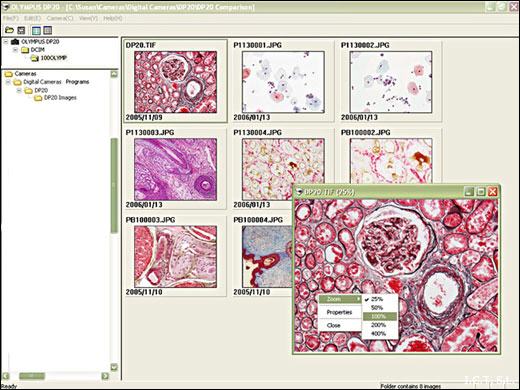This screenshot has height=390, width=520.
Task: Select 200% zoom option
Action: tap(380, 325)
